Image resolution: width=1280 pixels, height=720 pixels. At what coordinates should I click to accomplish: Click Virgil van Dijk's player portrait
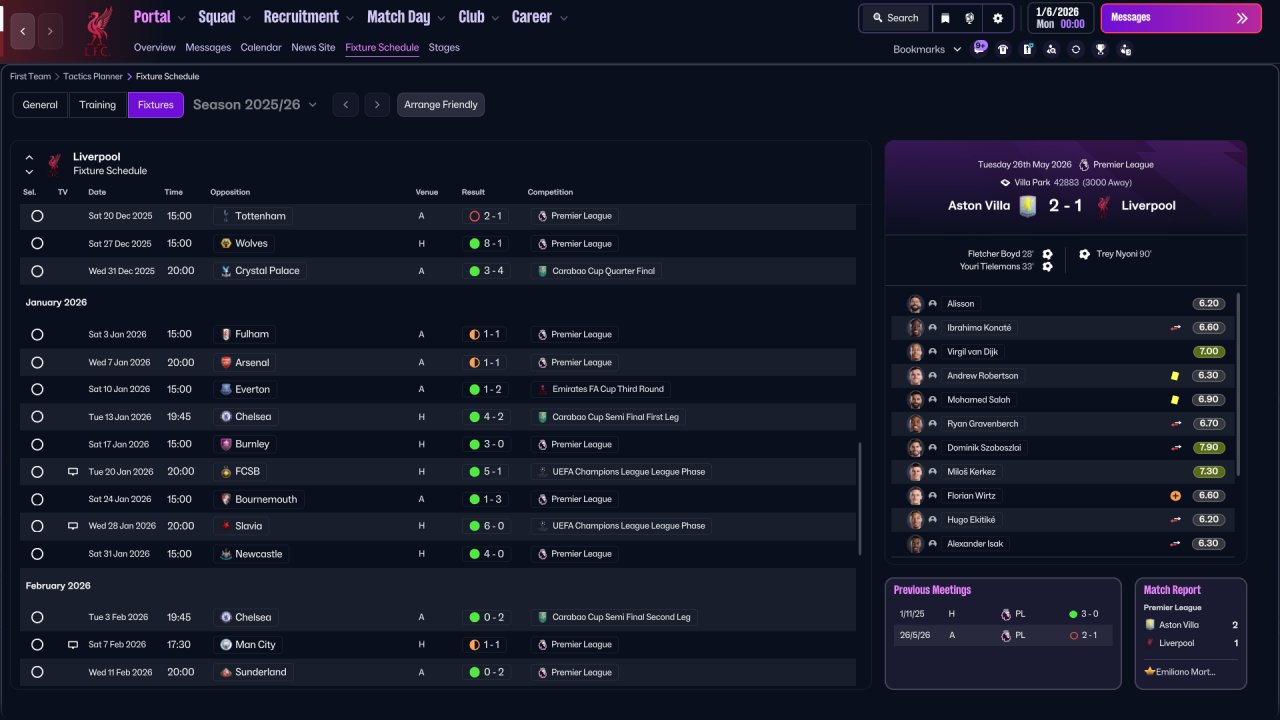915,352
